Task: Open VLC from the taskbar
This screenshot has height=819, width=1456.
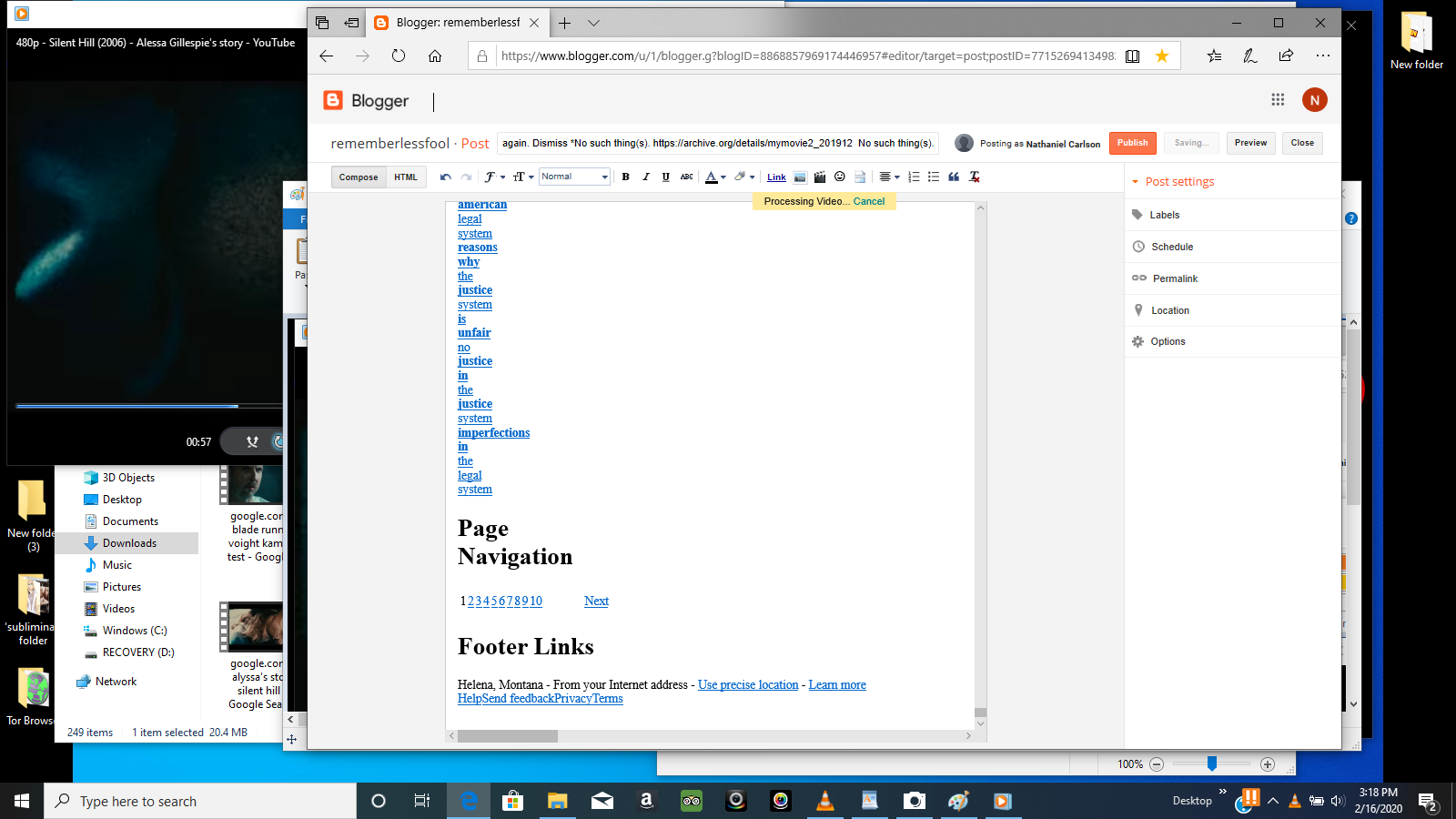Action: pos(824,801)
